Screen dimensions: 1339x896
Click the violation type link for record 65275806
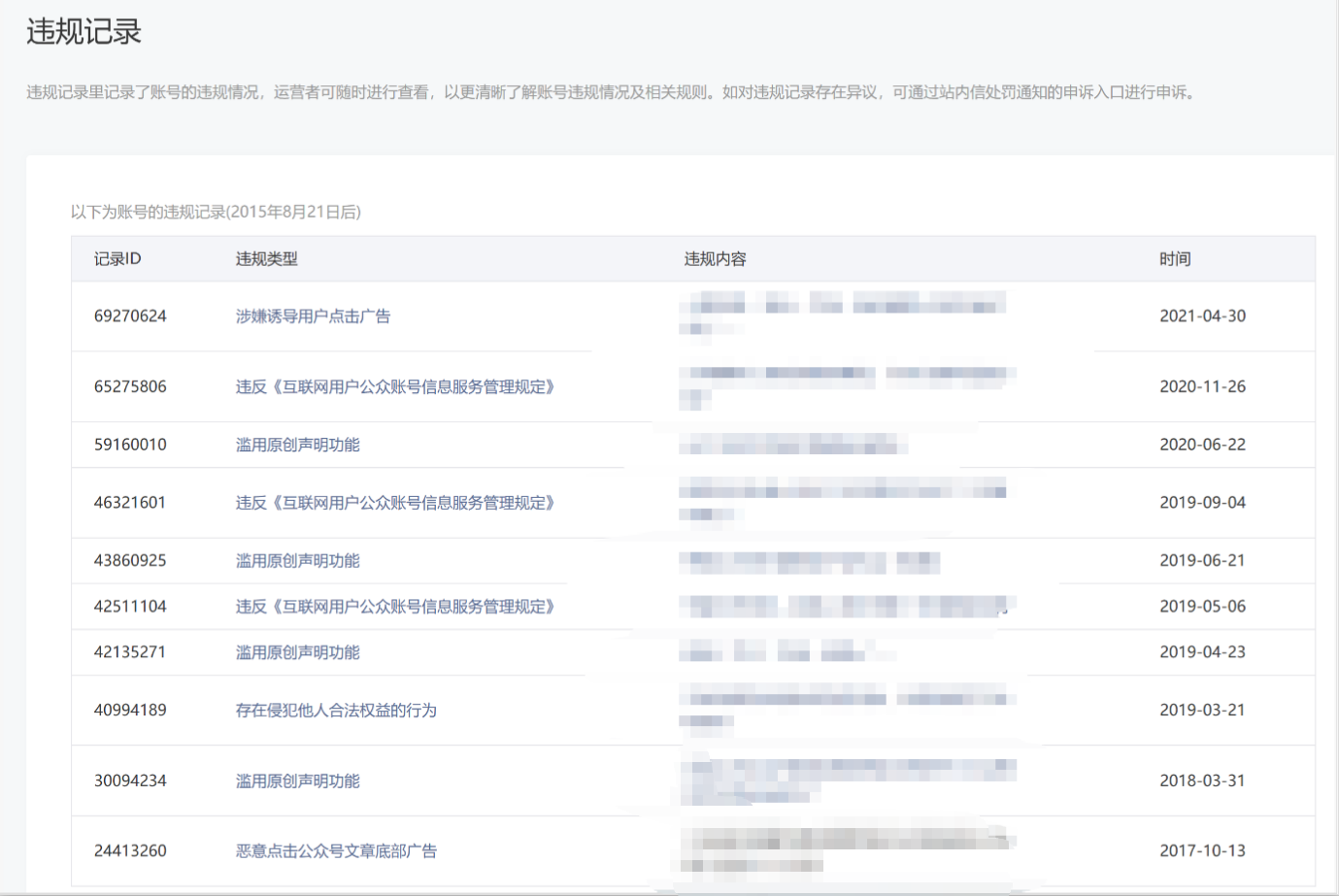(395, 387)
